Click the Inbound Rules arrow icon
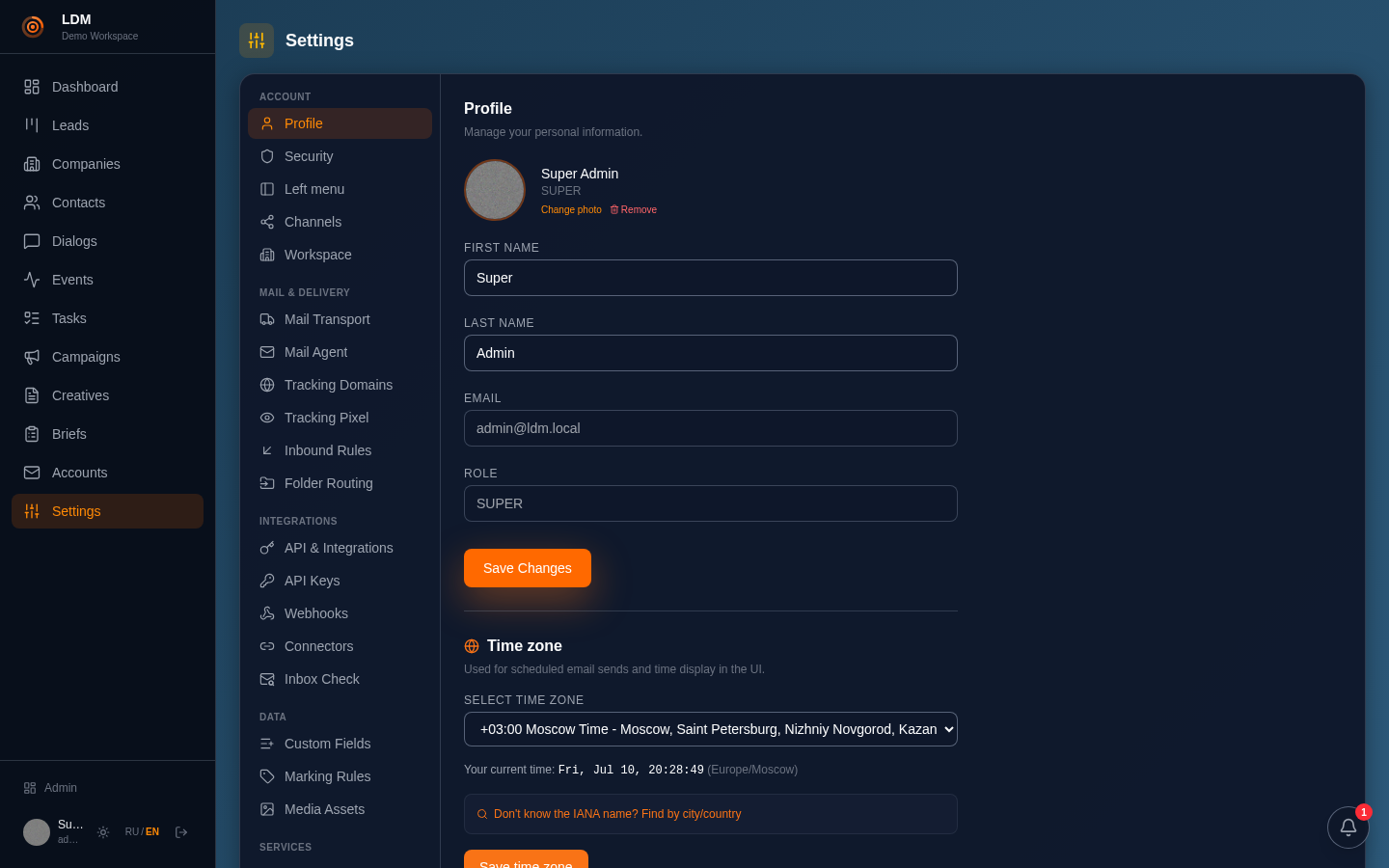The width and height of the screenshot is (1389, 868). click(x=267, y=450)
